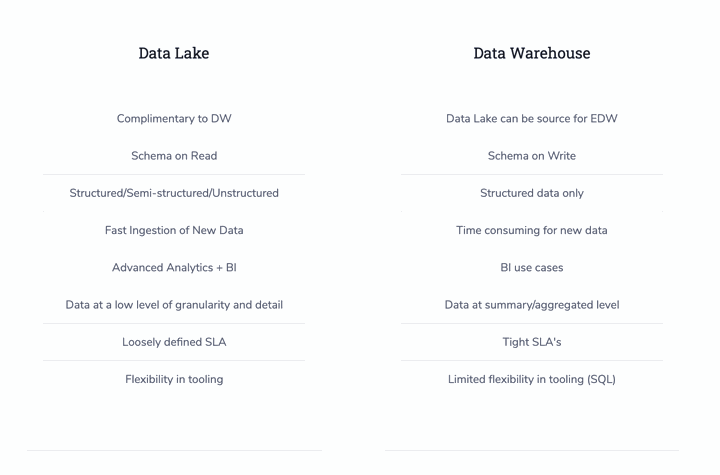Click the Data Lake heading
Viewport: 720px width, 475px height.
(x=174, y=53)
